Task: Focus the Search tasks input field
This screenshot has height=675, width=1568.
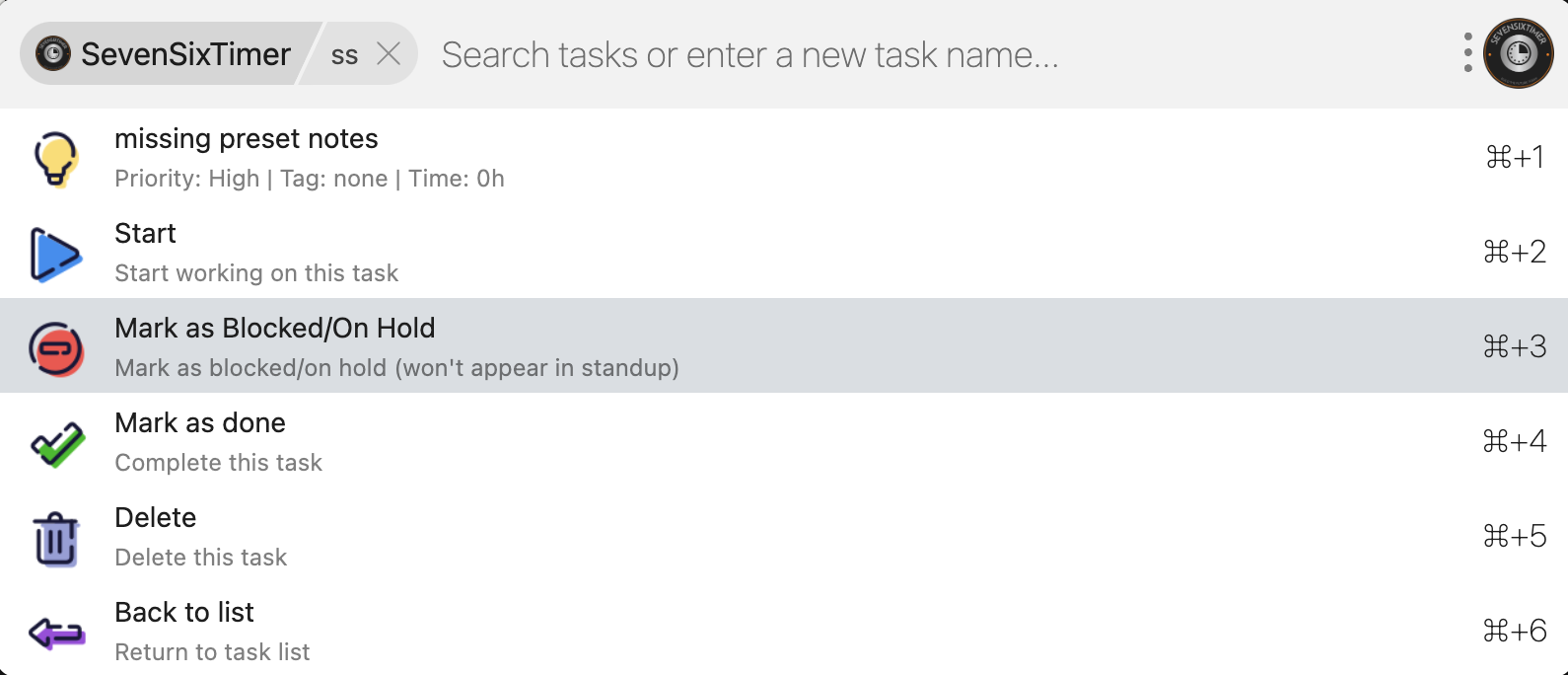Action: pyautogui.click(x=749, y=55)
